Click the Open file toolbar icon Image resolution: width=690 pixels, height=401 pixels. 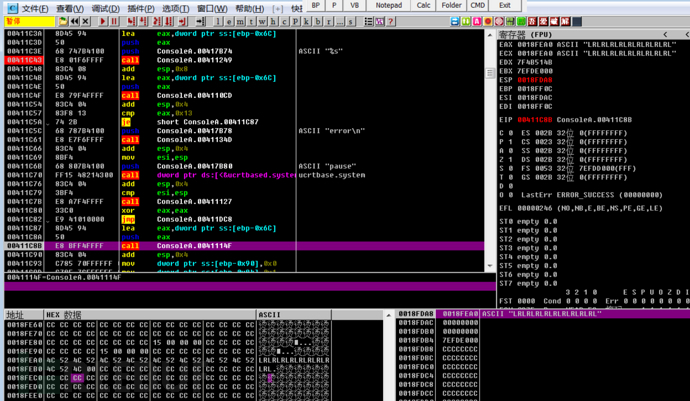coord(62,21)
